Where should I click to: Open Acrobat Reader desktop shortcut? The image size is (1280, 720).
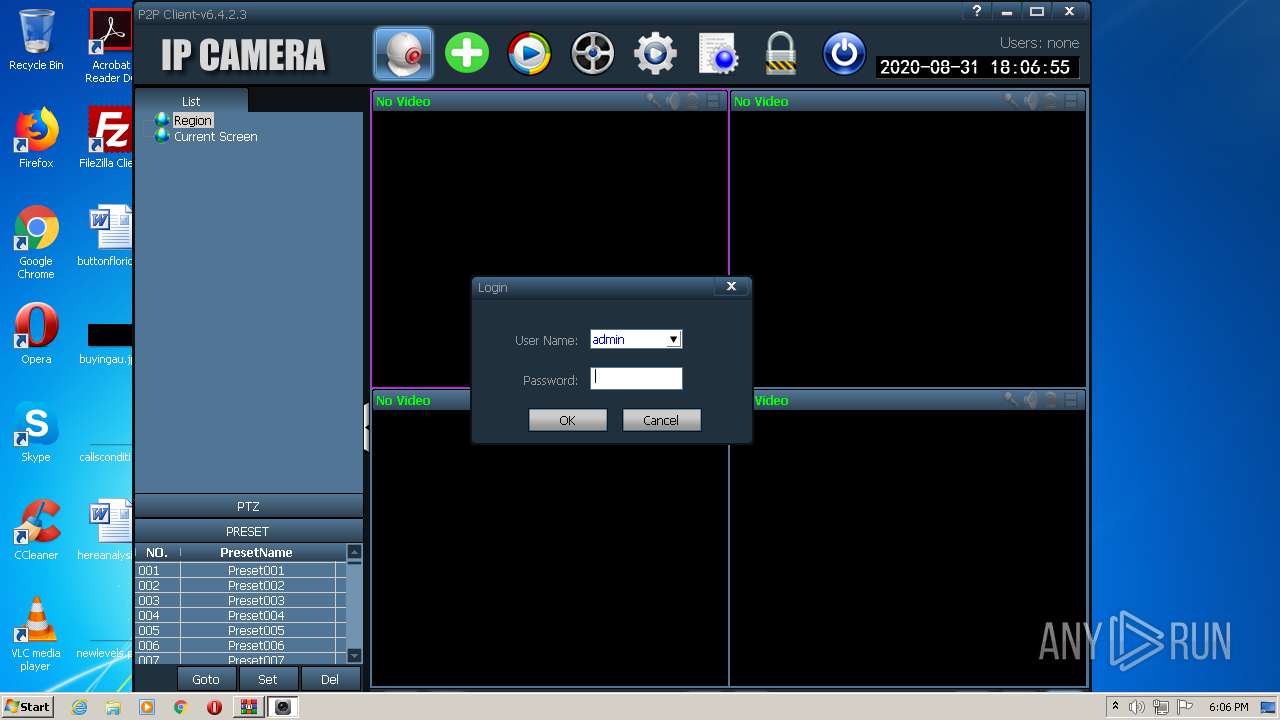[x=111, y=46]
